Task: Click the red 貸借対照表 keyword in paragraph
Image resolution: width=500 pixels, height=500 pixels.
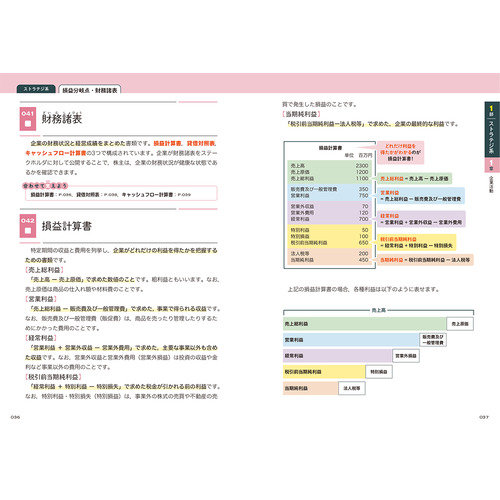Action: click(x=201, y=143)
